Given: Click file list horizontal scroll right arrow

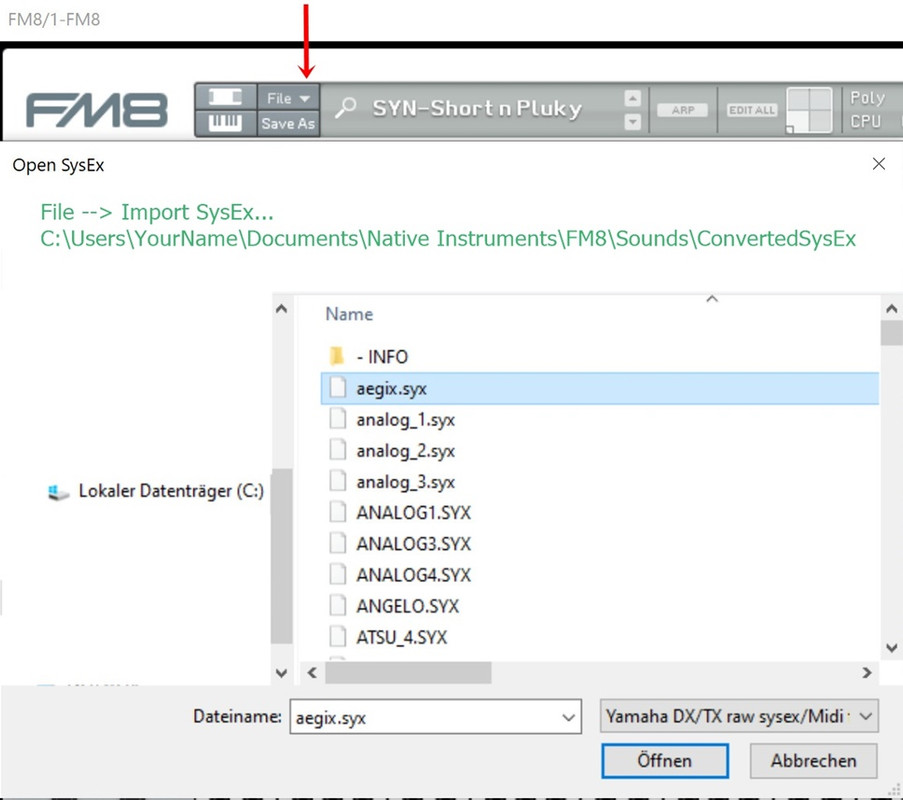Looking at the screenshot, I should point(867,673).
